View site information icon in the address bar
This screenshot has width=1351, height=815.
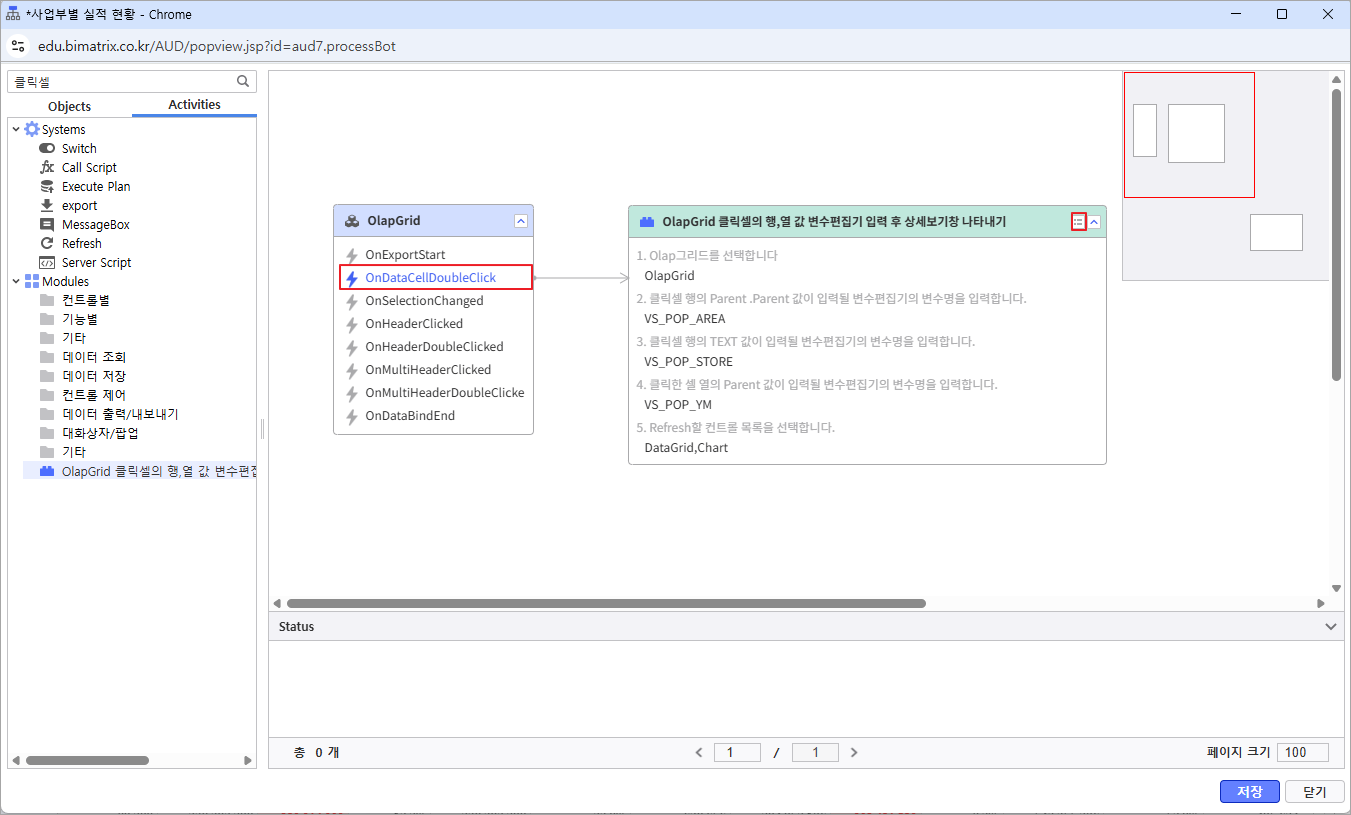pyautogui.click(x=18, y=46)
